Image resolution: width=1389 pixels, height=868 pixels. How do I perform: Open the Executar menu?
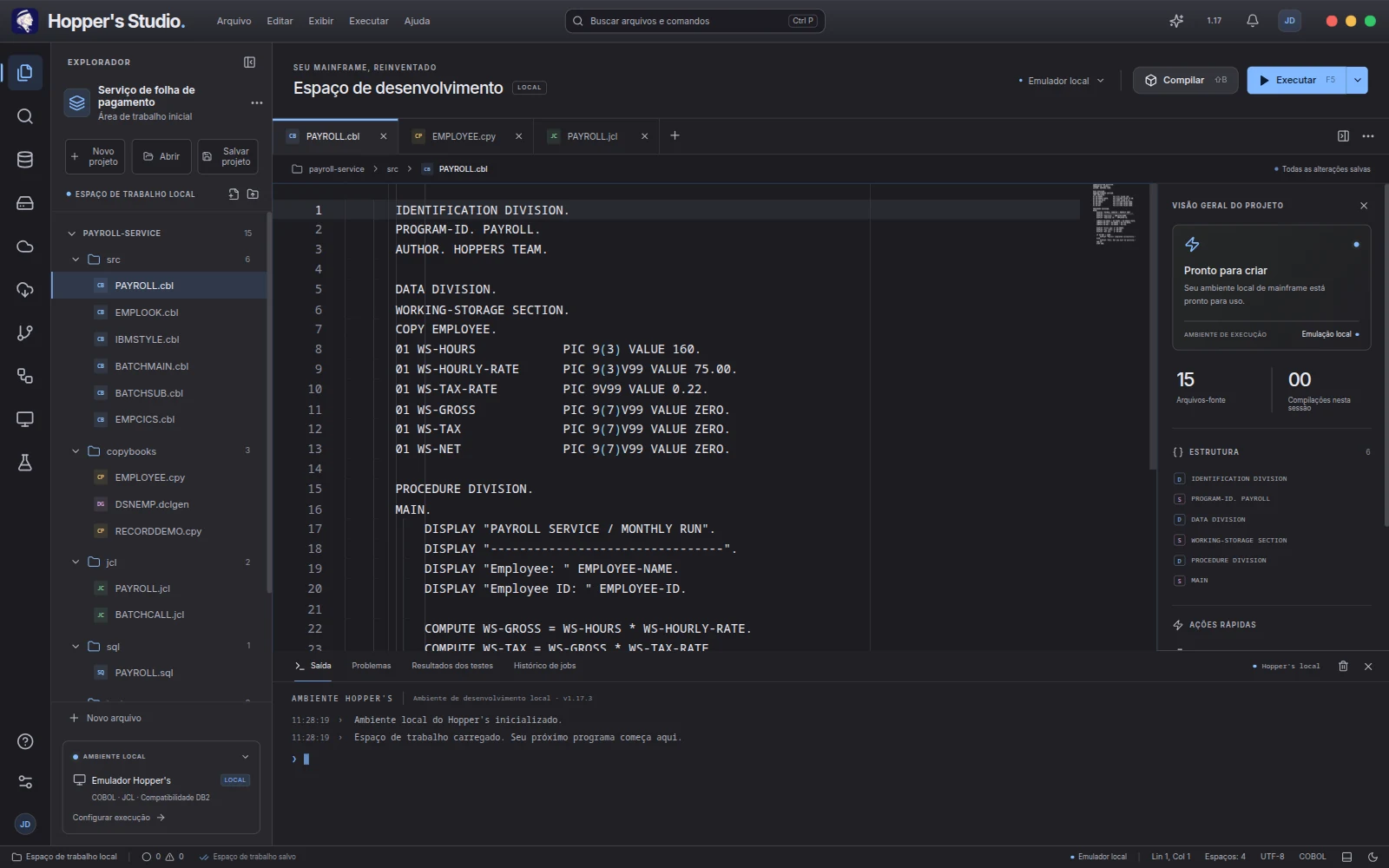pos(368,21)
